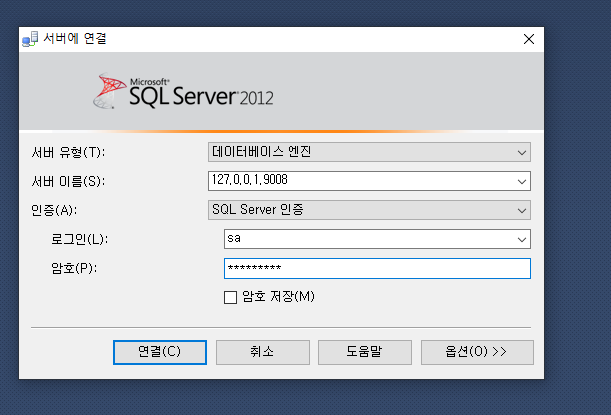The width and height of the screenshot is (611, 415).
Task: Click the SQL Server 2012 logo
Action: click(x=183, y=91)
